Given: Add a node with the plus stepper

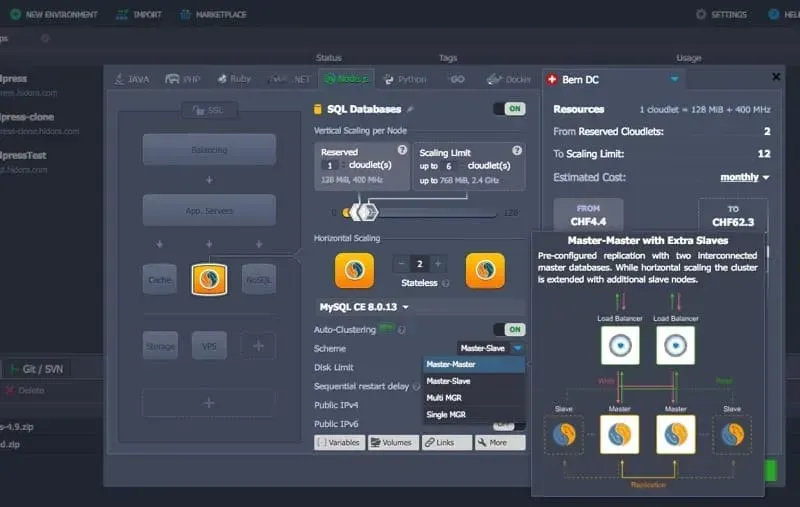Looking at the screenshot, I should click(438, 264).
